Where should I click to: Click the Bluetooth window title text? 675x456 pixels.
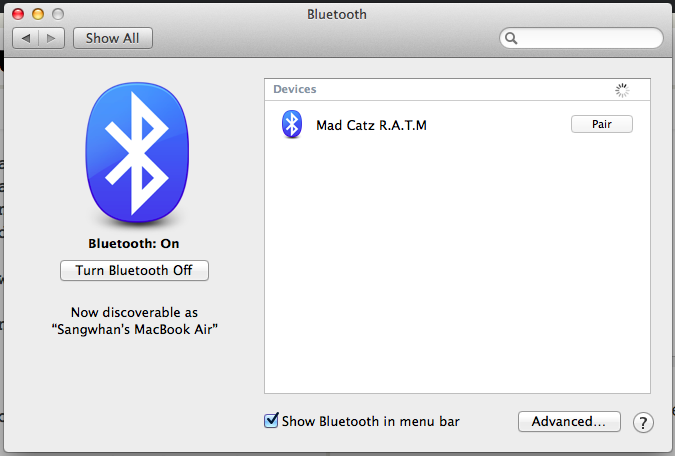click(337, 15)
